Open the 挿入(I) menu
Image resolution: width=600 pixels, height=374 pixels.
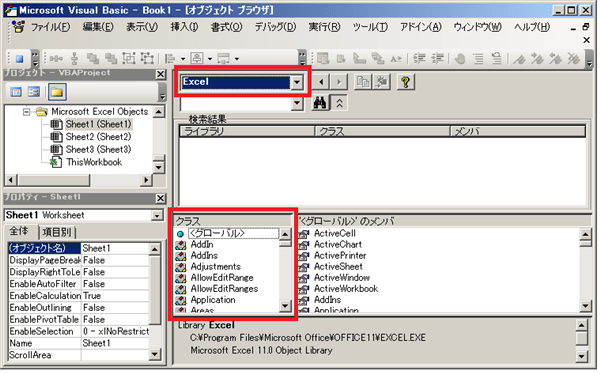click(x=184, y=27)
